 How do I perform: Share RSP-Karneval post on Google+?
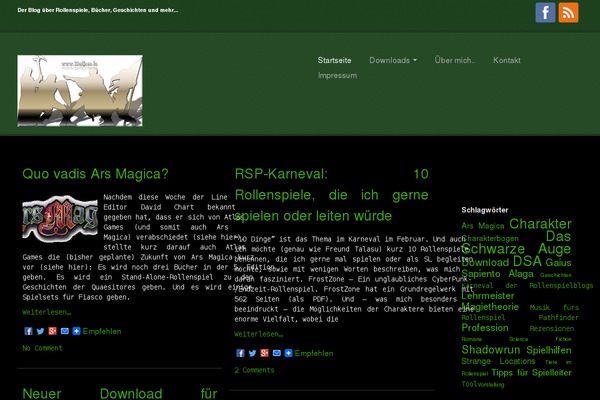tap(264, 353)
